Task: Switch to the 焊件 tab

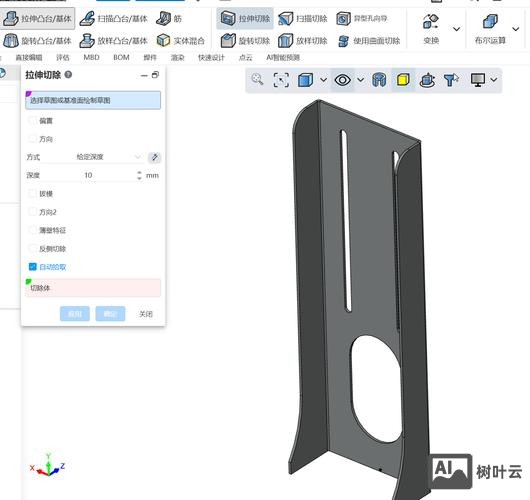Action: point(150,57)
